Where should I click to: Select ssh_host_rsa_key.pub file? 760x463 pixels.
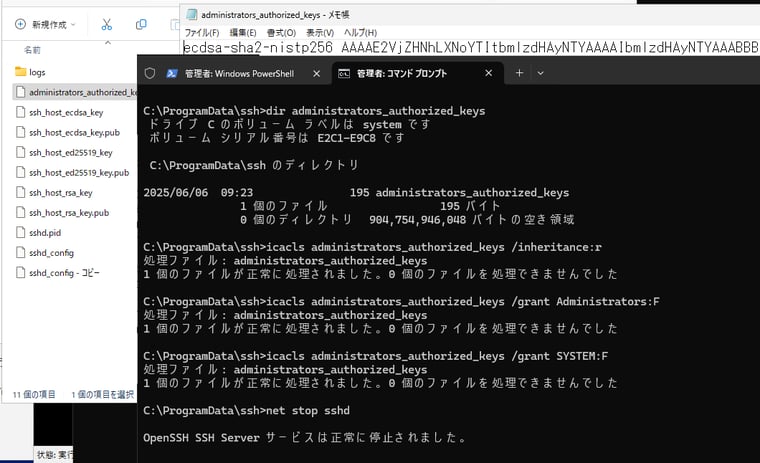coord(68,212)
